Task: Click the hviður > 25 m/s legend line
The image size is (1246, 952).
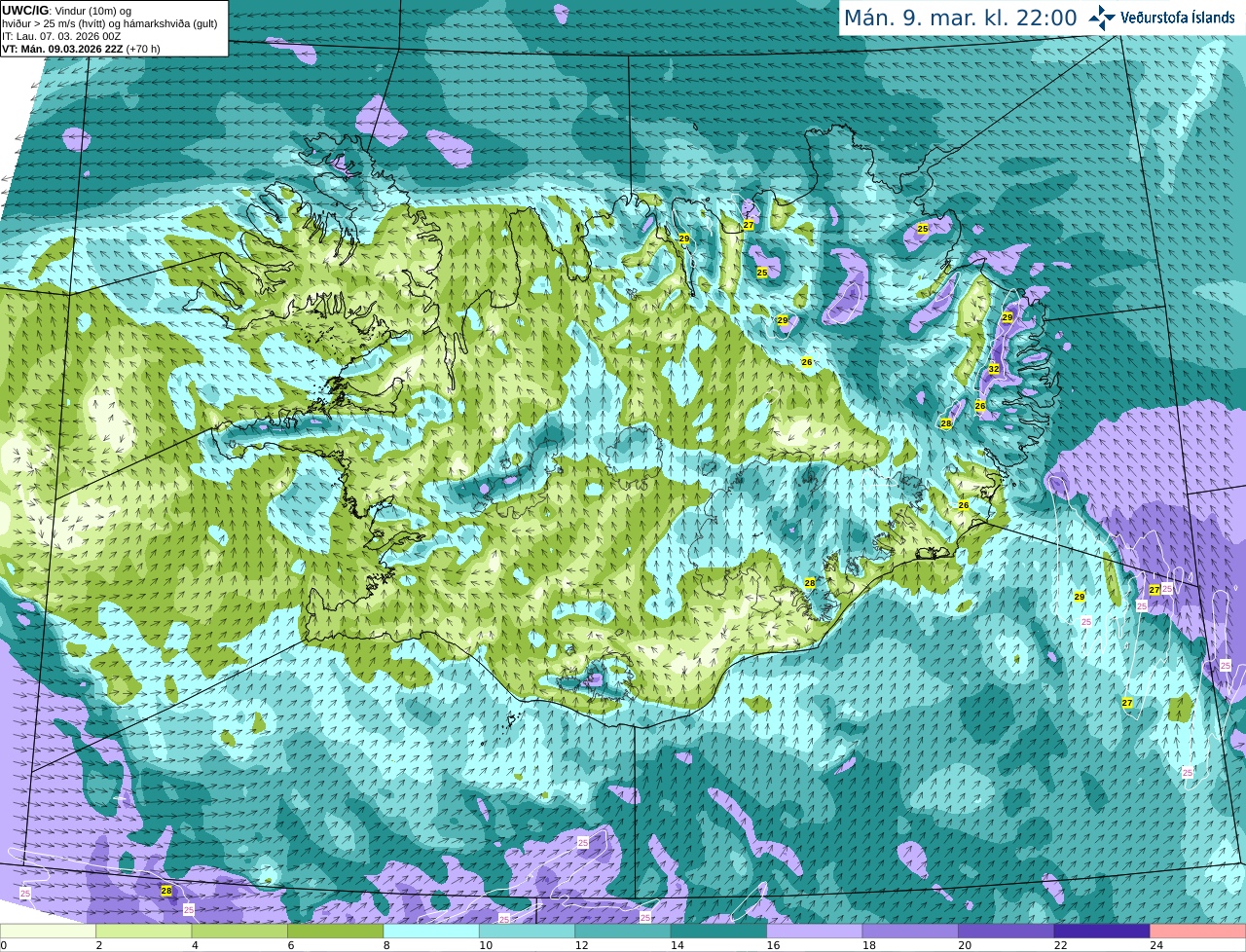Action: coord(110,23)
